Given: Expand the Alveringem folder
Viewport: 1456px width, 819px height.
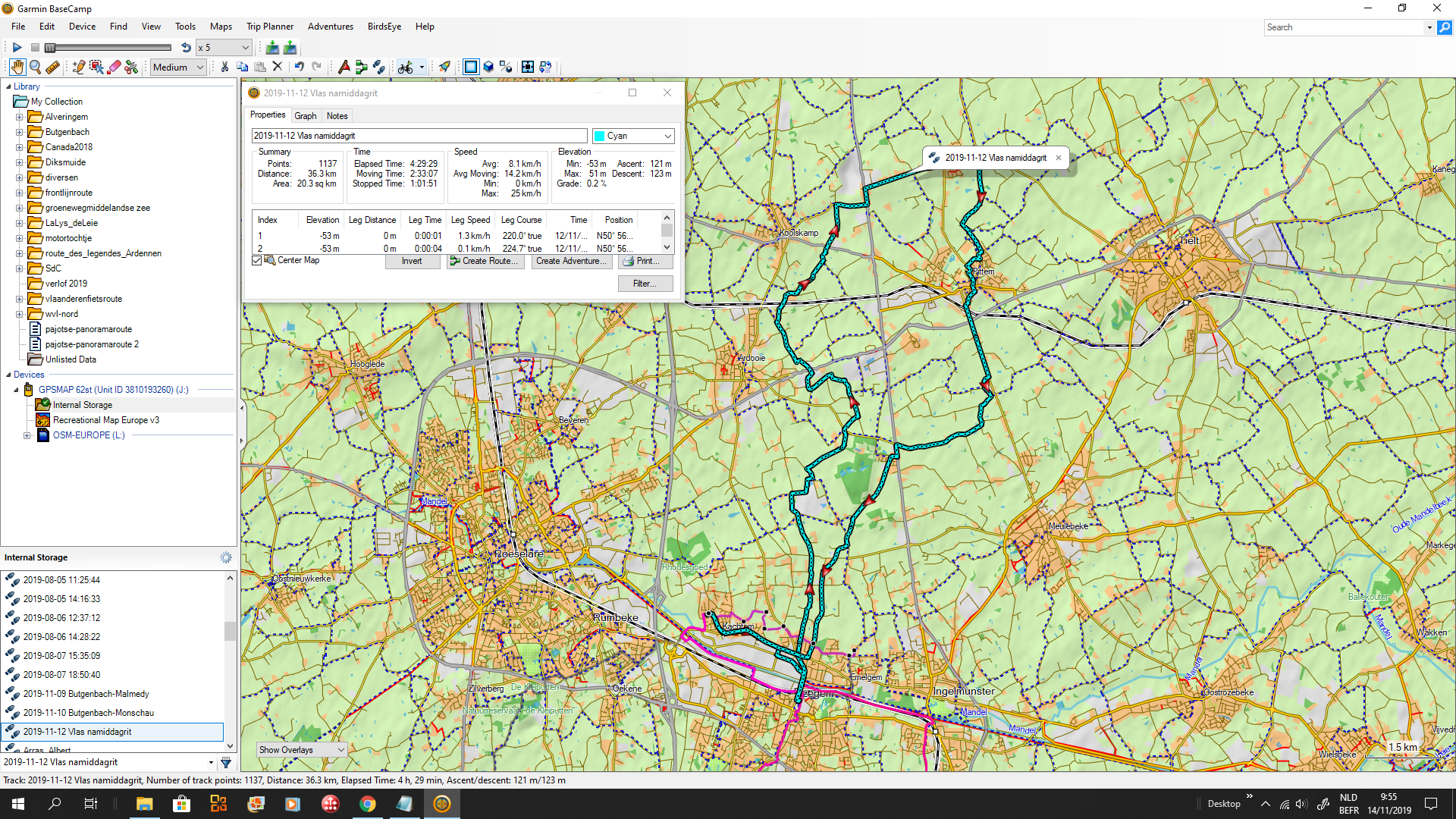Looking at the screenshot, I should tap(20, 117).
